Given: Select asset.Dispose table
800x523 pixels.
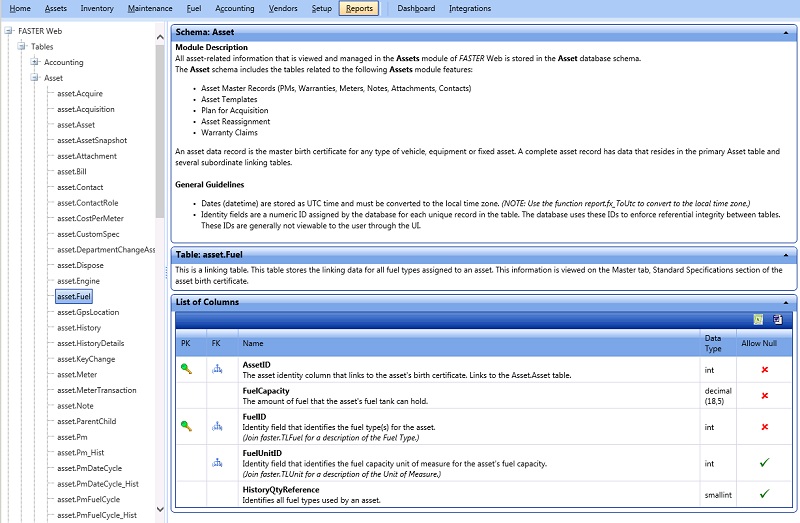Looking at the screenshot, I should click(81, 265).
